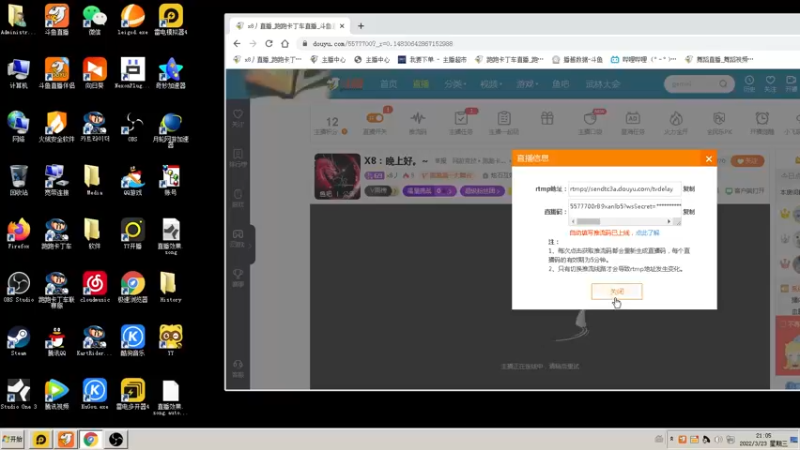Copy the rtmp地址 with 复制
The width and height of the screenshot is (800, 450).
(689, 189)
